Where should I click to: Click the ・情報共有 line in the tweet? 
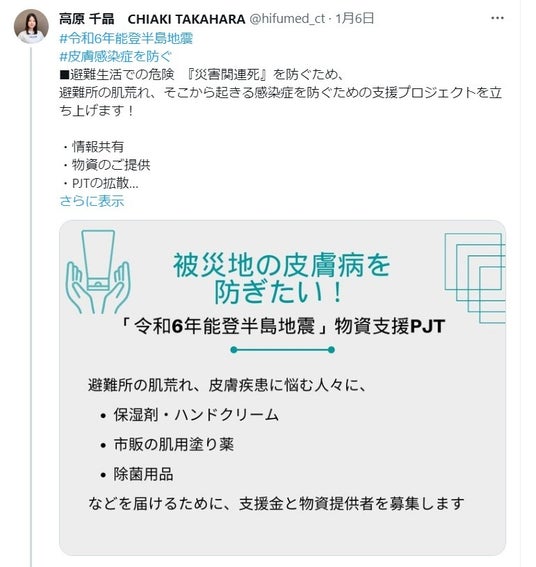click(x=92, y=147)
